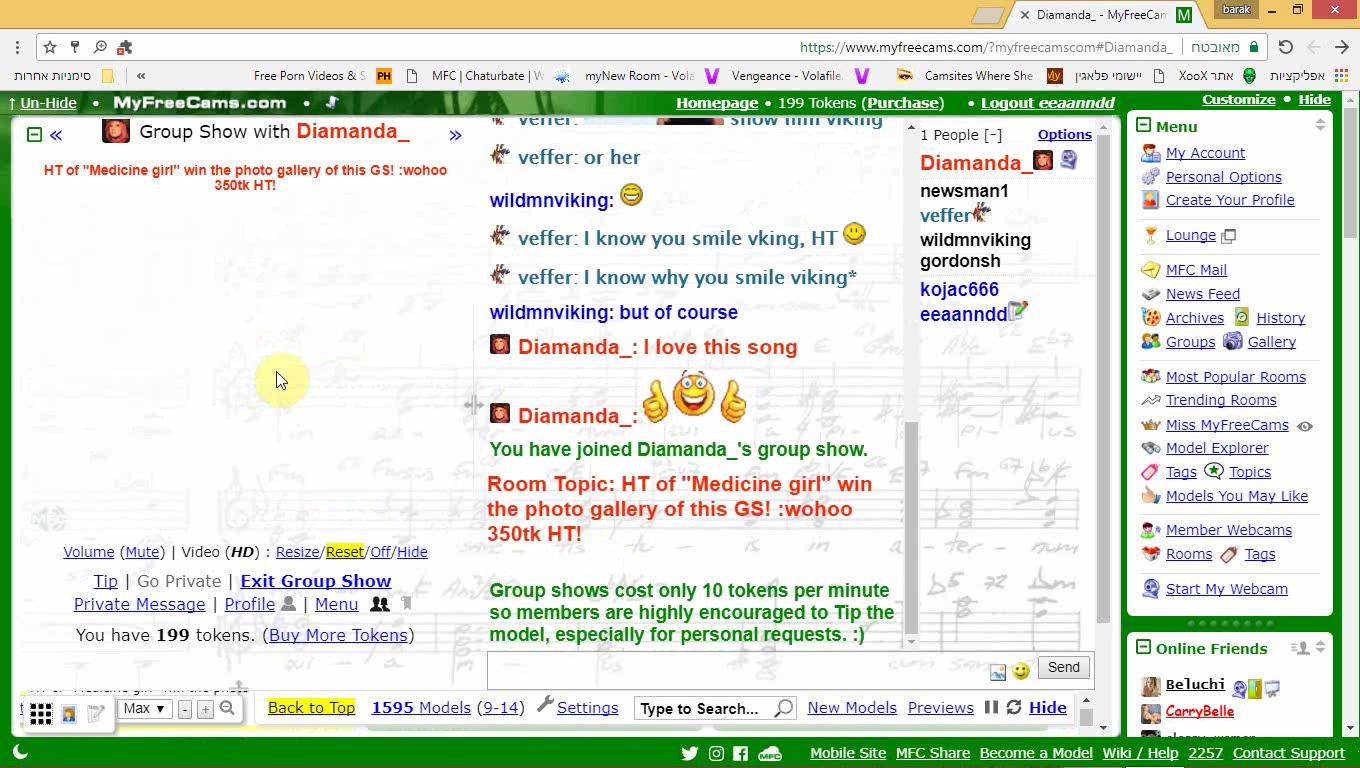Click the Exit Group Show link
The height and width of the screenshot is (768, 1360).
tap(315, 581)
